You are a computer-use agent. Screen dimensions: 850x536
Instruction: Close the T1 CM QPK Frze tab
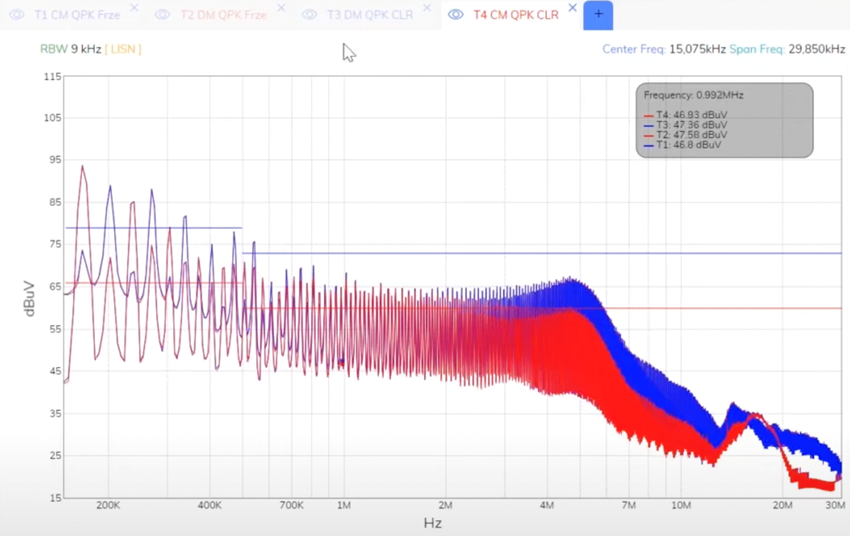click(134, 8)
